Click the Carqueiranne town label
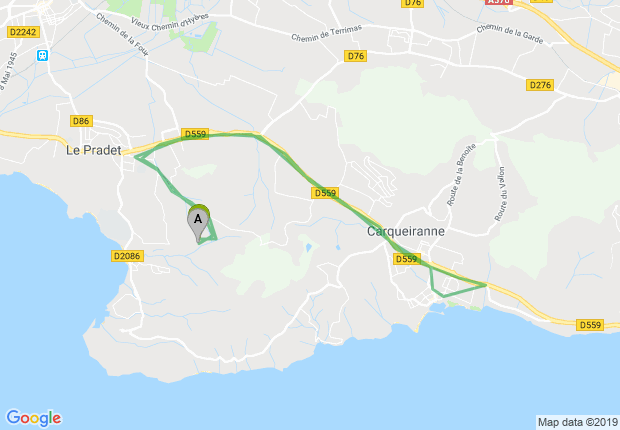 [406, 231]
